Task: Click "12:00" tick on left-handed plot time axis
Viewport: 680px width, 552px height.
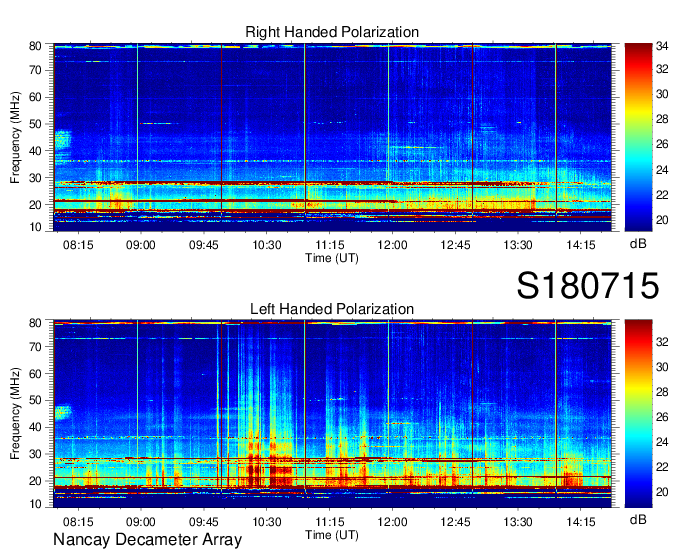Action: (x=392, y=522)
